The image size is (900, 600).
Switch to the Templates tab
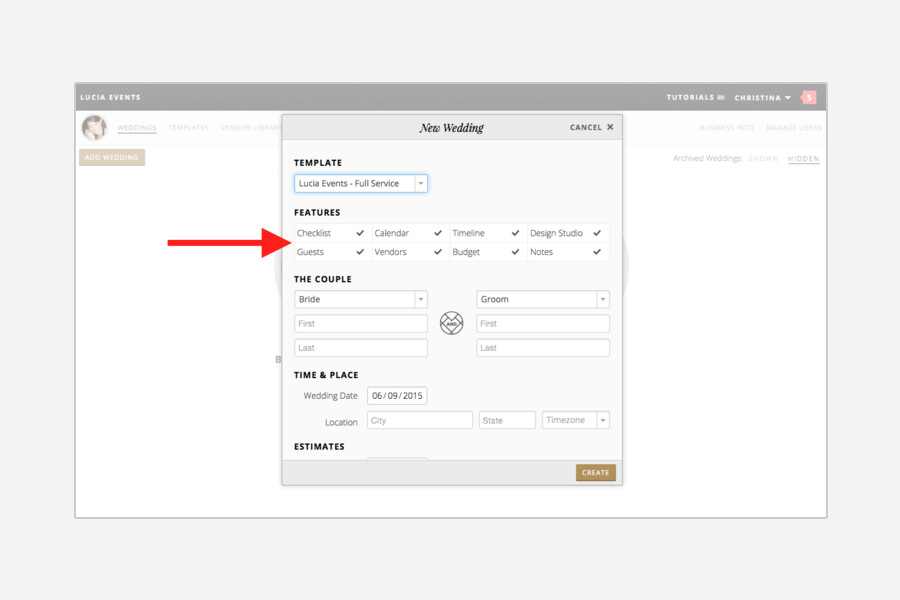[x=188, y=128]
